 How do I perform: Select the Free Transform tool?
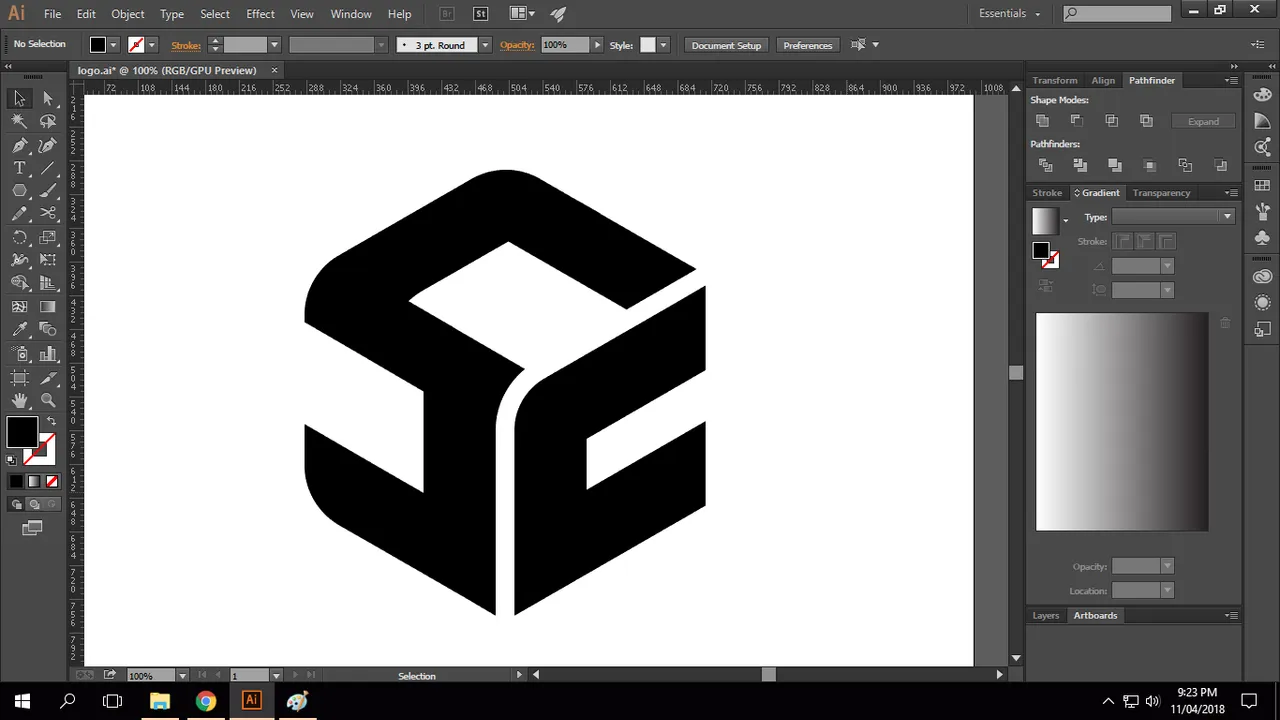[48, 260]
